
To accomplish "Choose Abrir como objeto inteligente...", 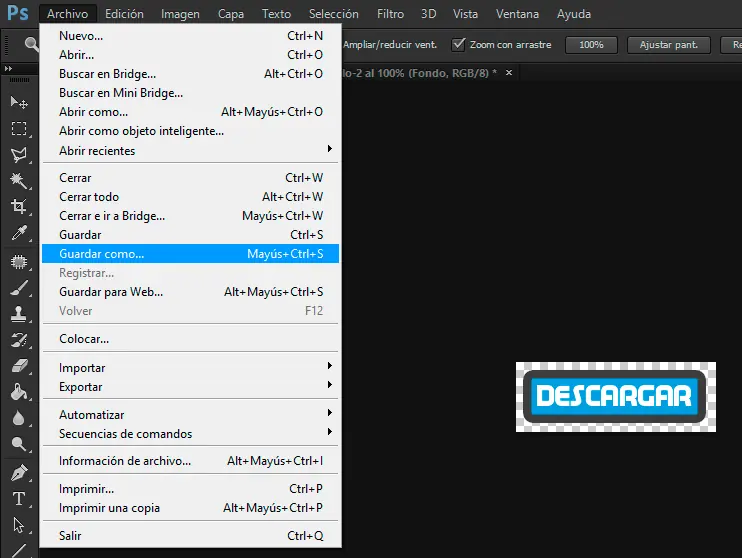I will click(x=191, y=131).
